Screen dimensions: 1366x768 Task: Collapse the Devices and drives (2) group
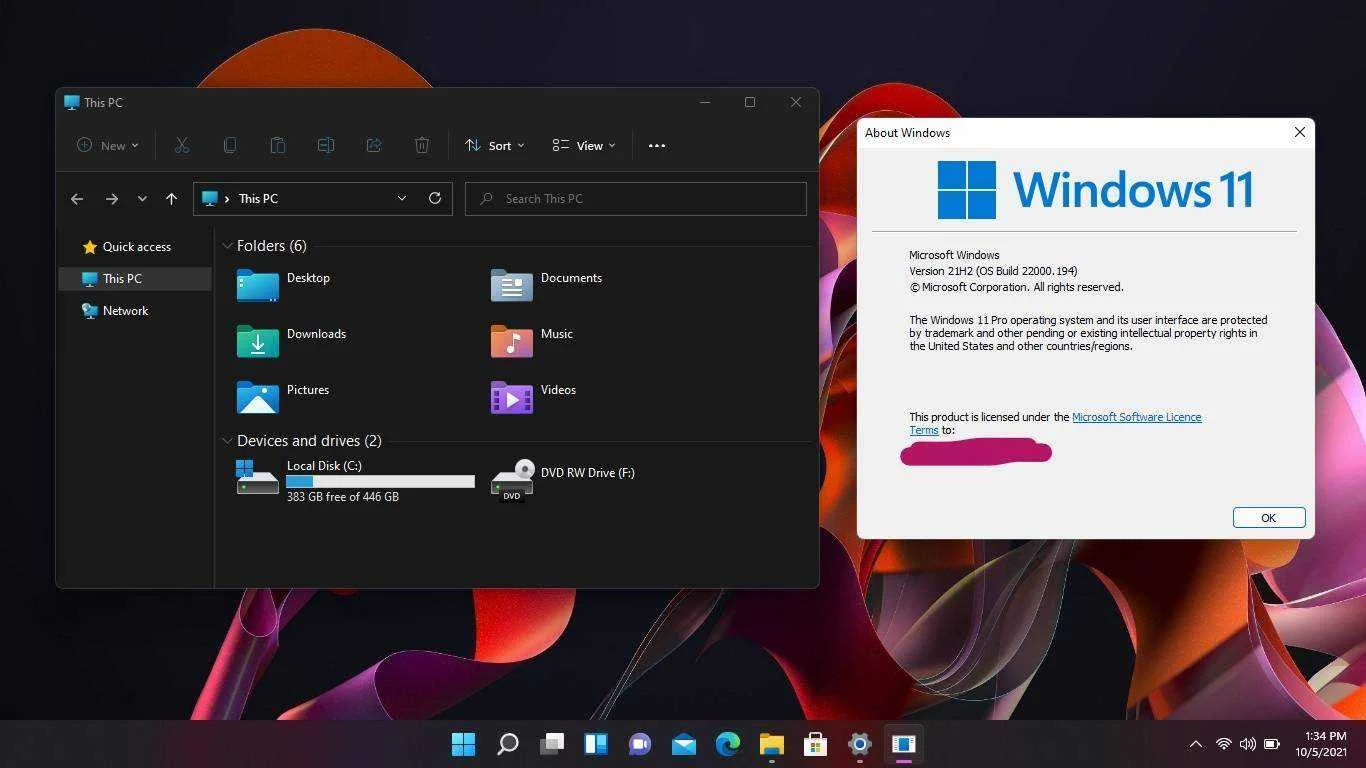(x=228, y=441)
